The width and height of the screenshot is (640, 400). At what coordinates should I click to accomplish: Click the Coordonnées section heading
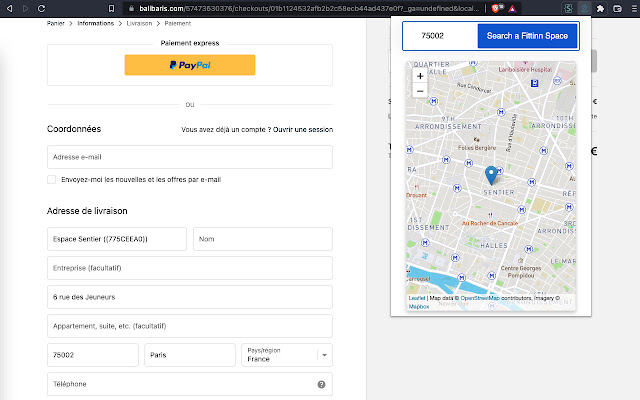point(74,129)
